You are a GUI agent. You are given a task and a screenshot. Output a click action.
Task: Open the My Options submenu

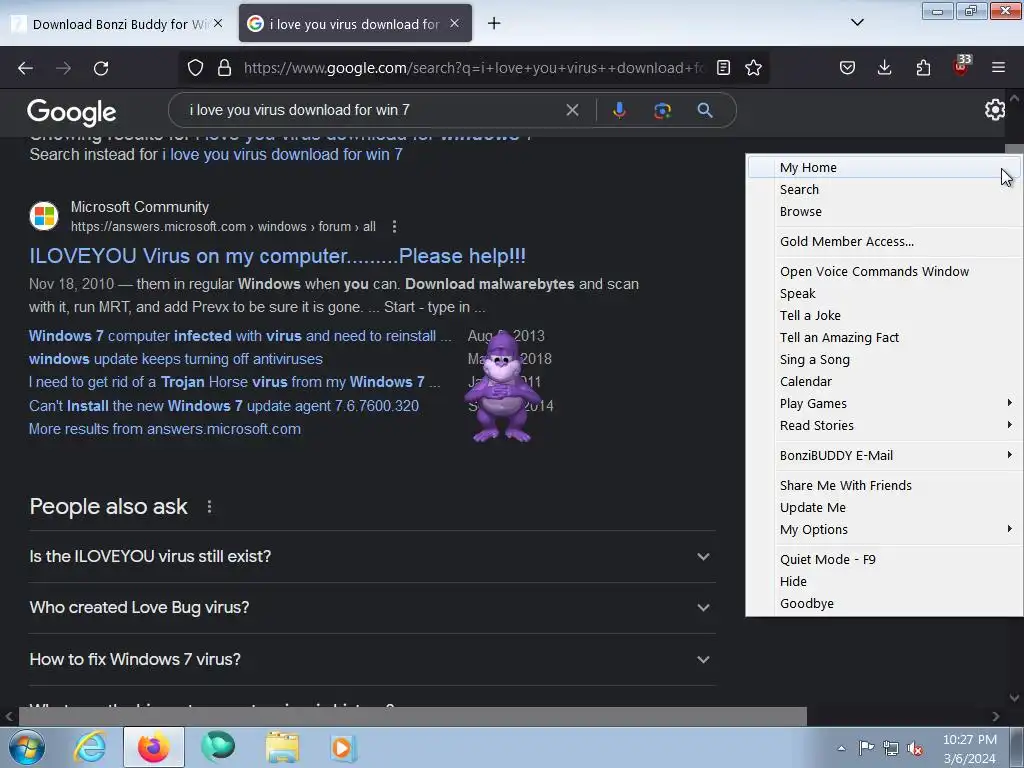(884, 530)
